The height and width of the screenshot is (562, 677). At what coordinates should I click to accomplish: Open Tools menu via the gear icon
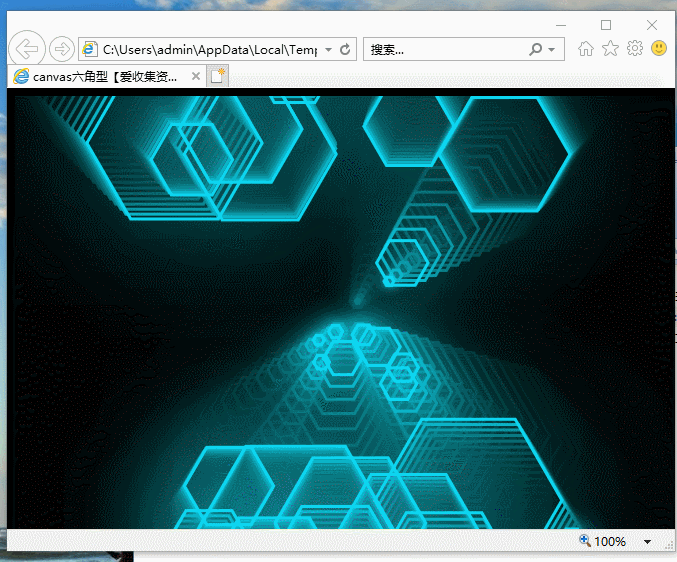click(635, 48)
